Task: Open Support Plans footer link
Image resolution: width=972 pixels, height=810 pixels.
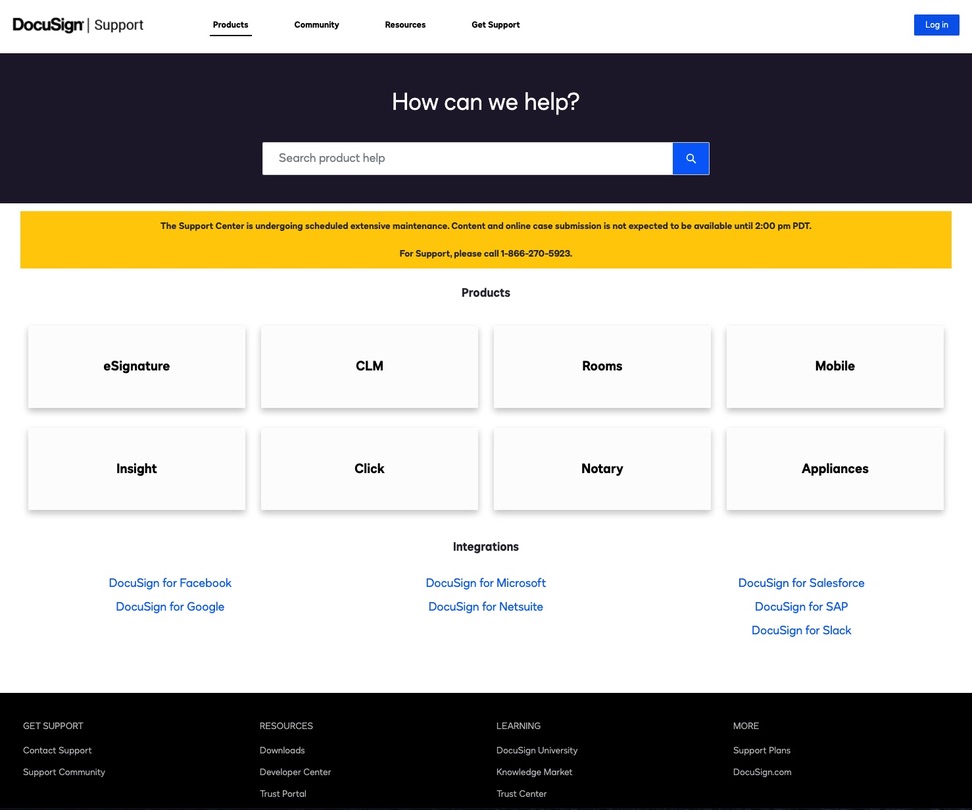Action: (762, 751)
